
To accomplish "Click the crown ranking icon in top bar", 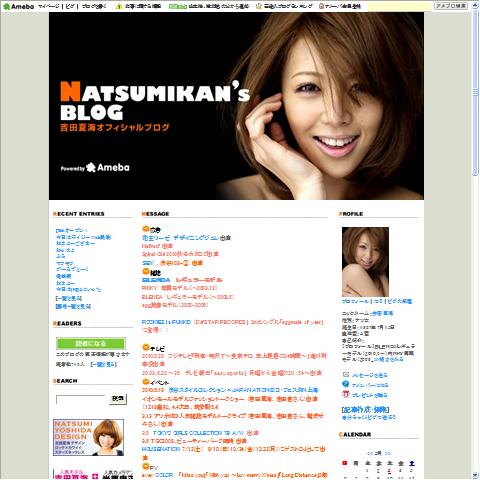I will pyautogui.click(x=259, y=6).
